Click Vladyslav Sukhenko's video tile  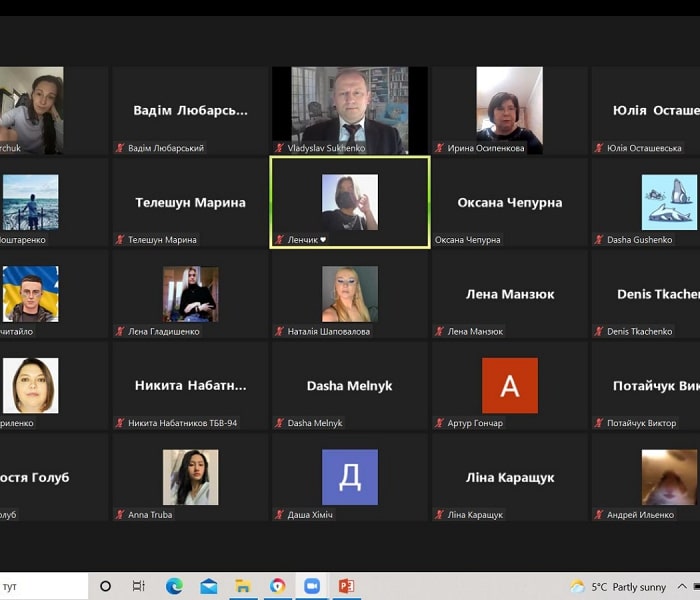click(x=350, y=110)
